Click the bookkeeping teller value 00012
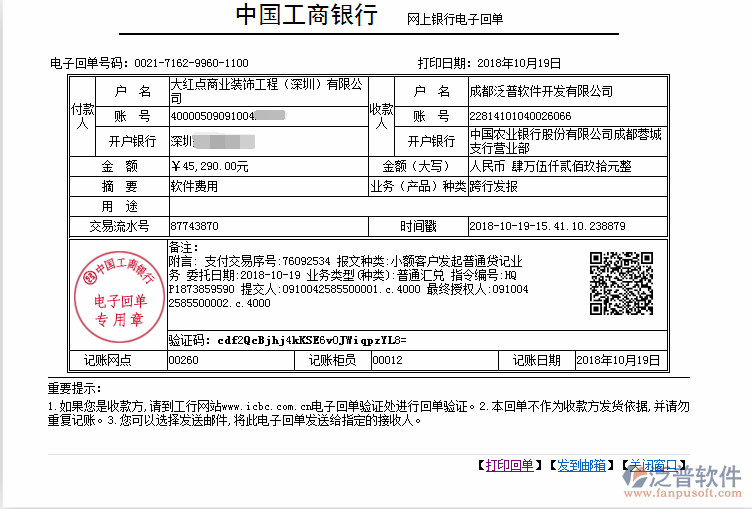 tap(388, 360)
